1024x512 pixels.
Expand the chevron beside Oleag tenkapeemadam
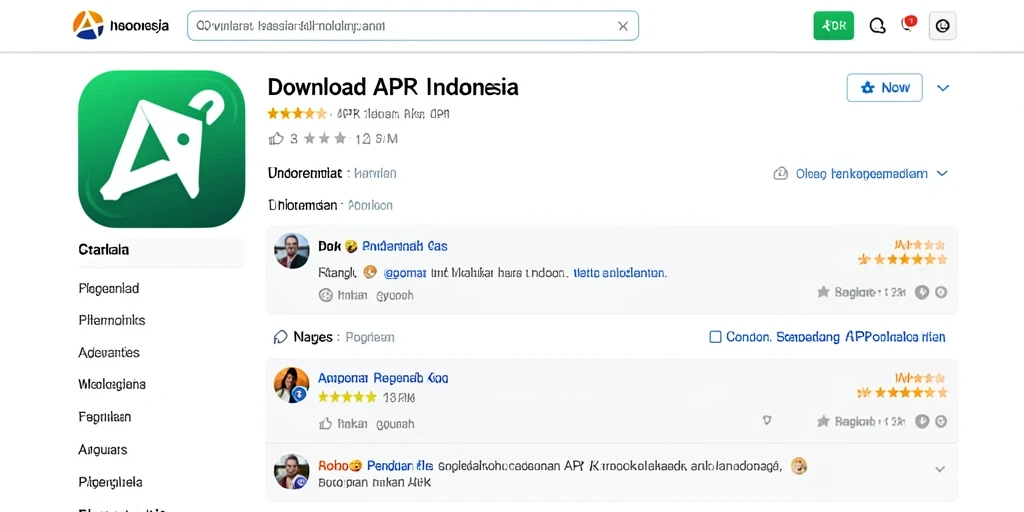click(x=942, y=174)
